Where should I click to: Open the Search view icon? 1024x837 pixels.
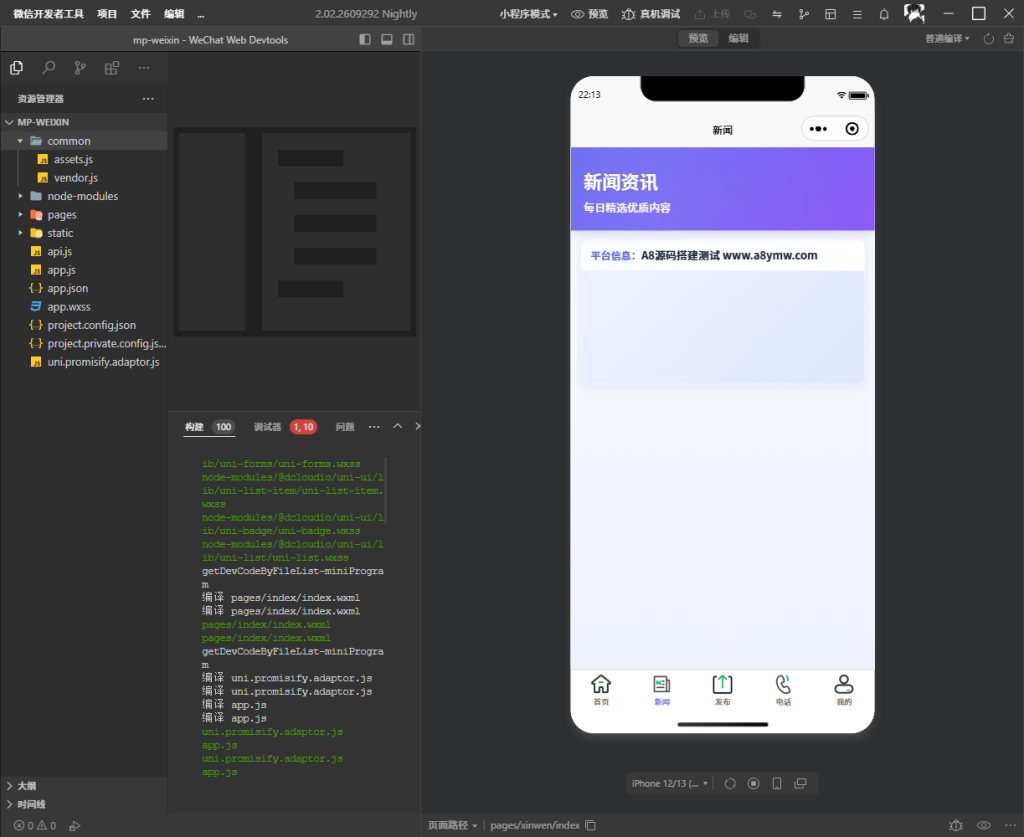(x=48, y=68)
